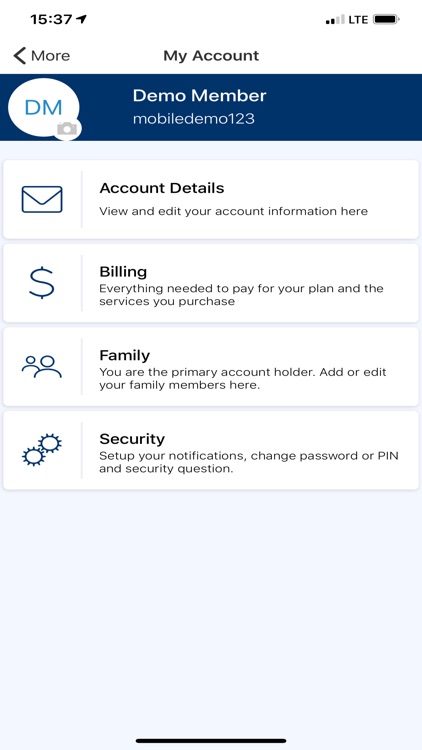Tap the DM profile avatar circle
Viewport: 422px width, 750px height.
[44, 108]
